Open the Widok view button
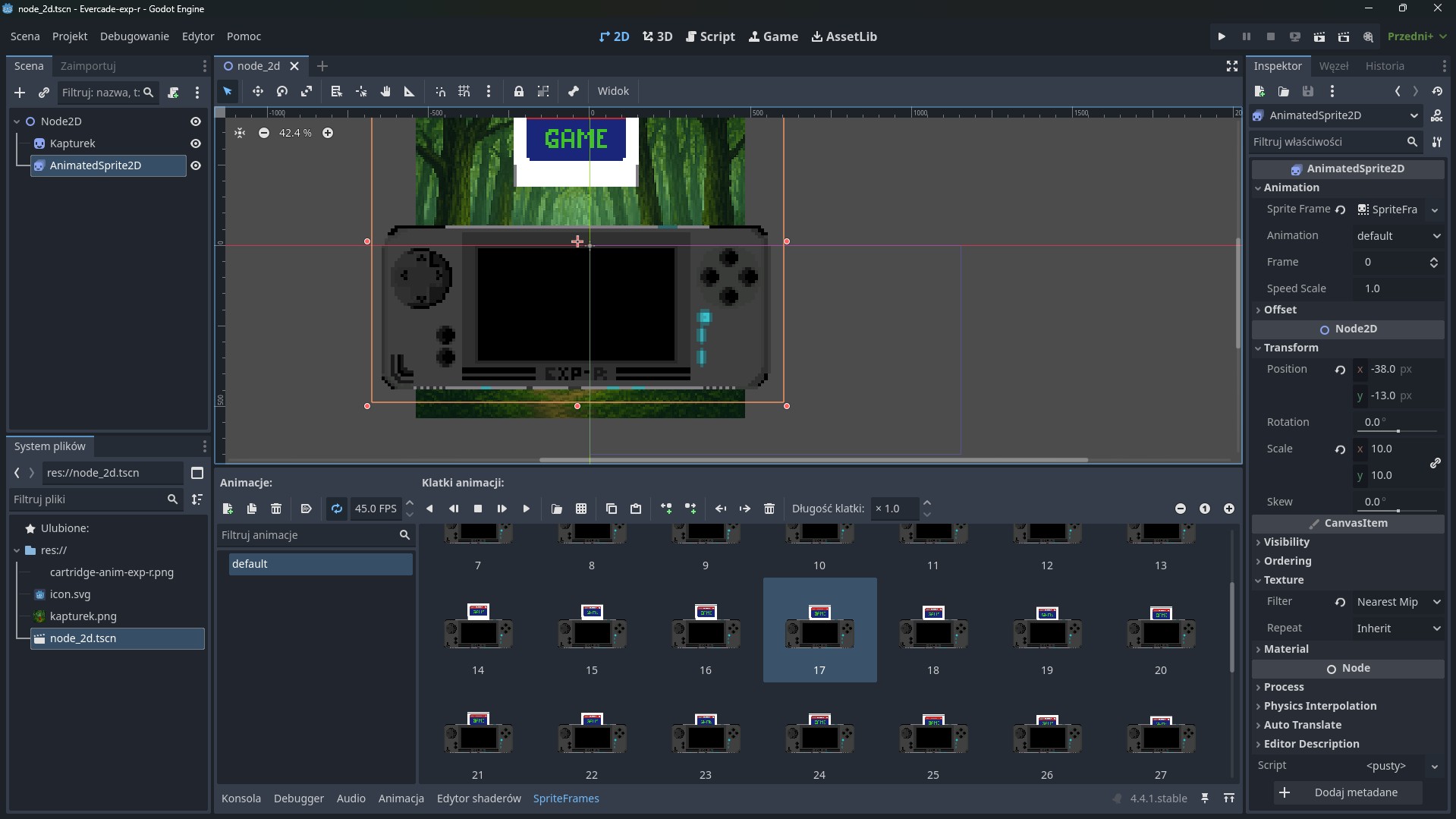The image size is (1456, 819). tap(612, 91)
